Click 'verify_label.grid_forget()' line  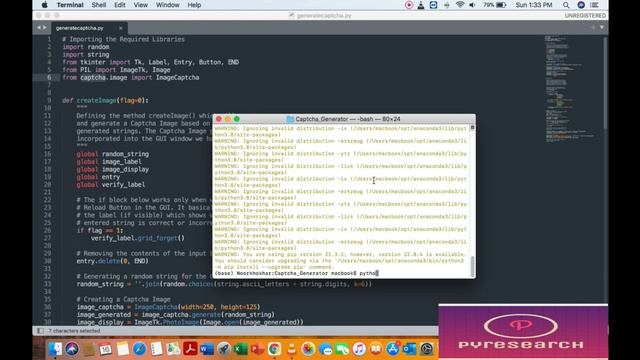click(x=138, y=238)
